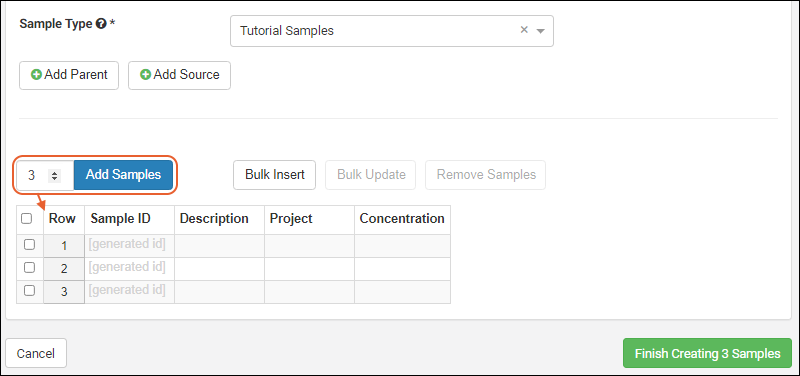This screenshot has width=800, height=376.
Task: Open the Tutorial Samples combo box
Action: (392, 31)
